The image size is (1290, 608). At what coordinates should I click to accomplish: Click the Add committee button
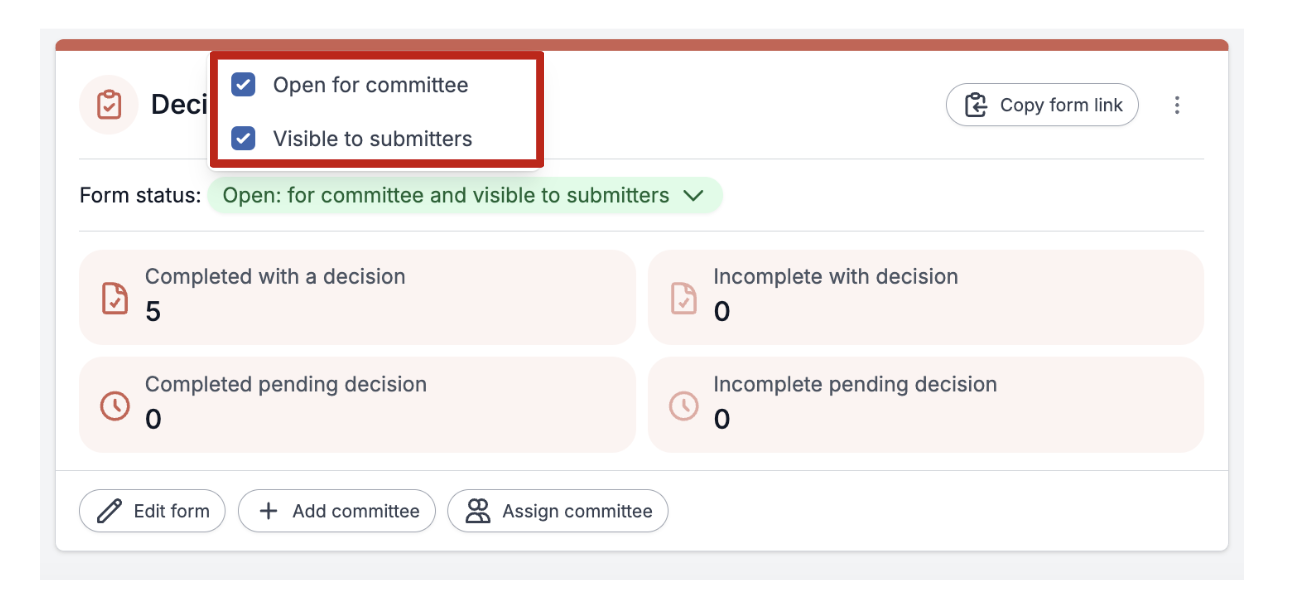click(x=337, y=511)
